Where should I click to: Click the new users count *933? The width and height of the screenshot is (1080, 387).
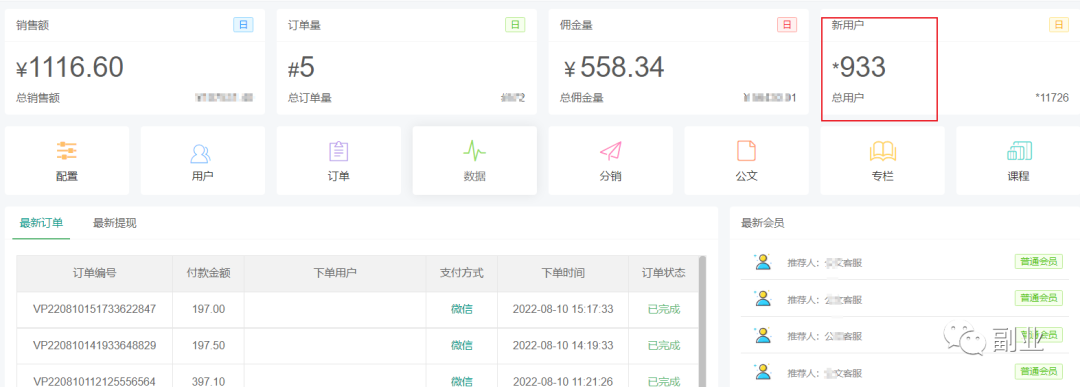pos(859,67)
